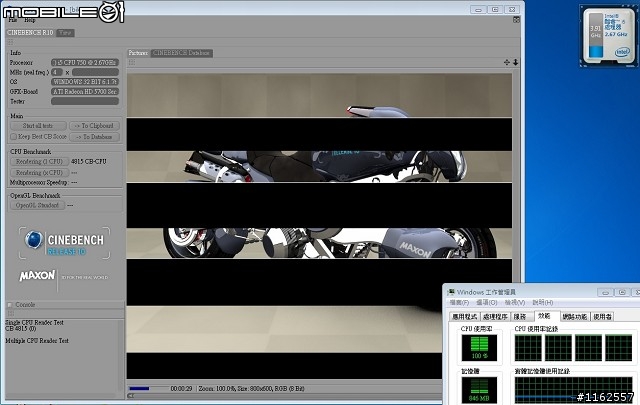Click the Multiple CPU Render Test console line
Viewport: 640px width, 405px height.
point(37,340)
